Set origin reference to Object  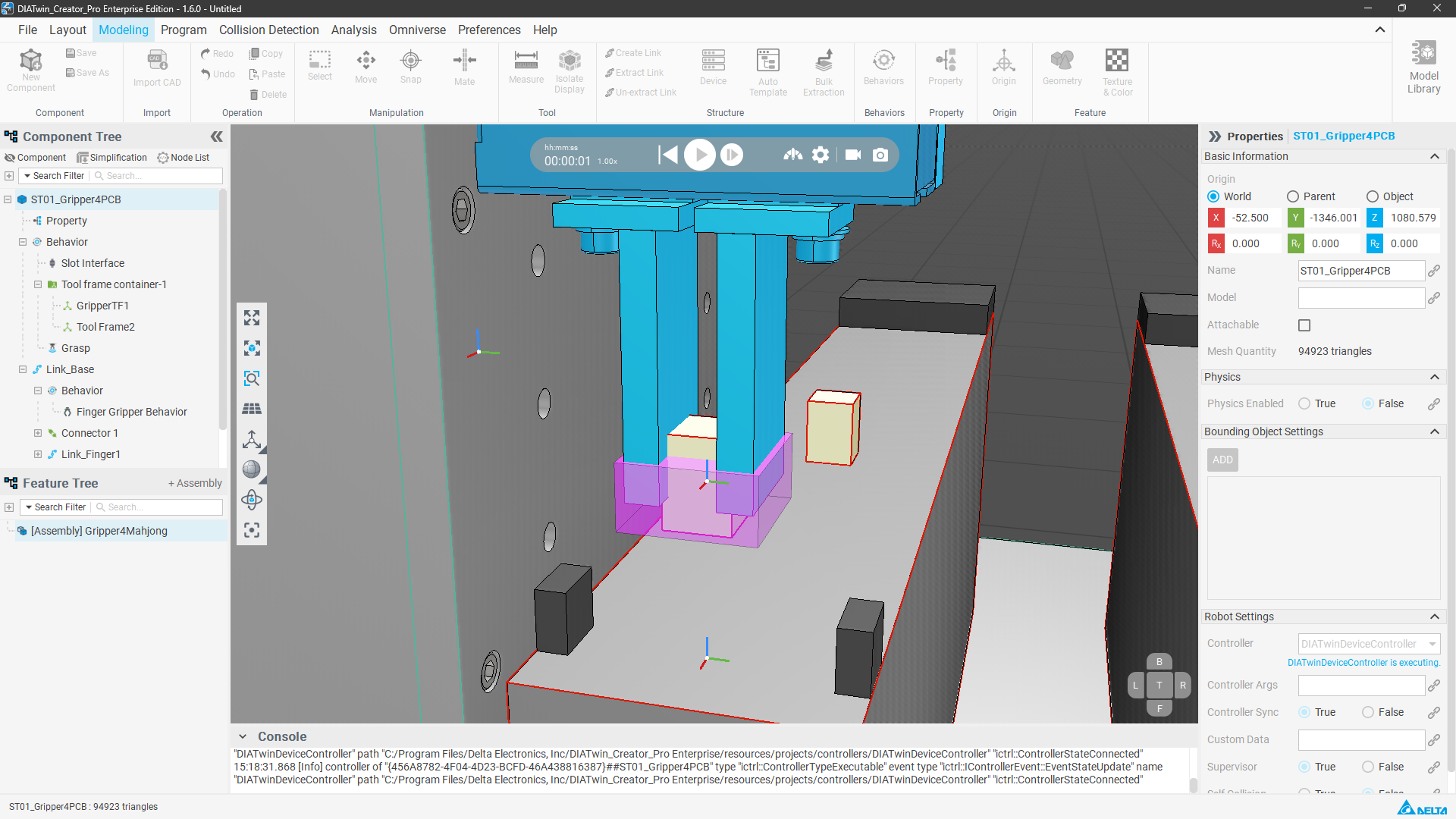click(x=1373, y=196)
